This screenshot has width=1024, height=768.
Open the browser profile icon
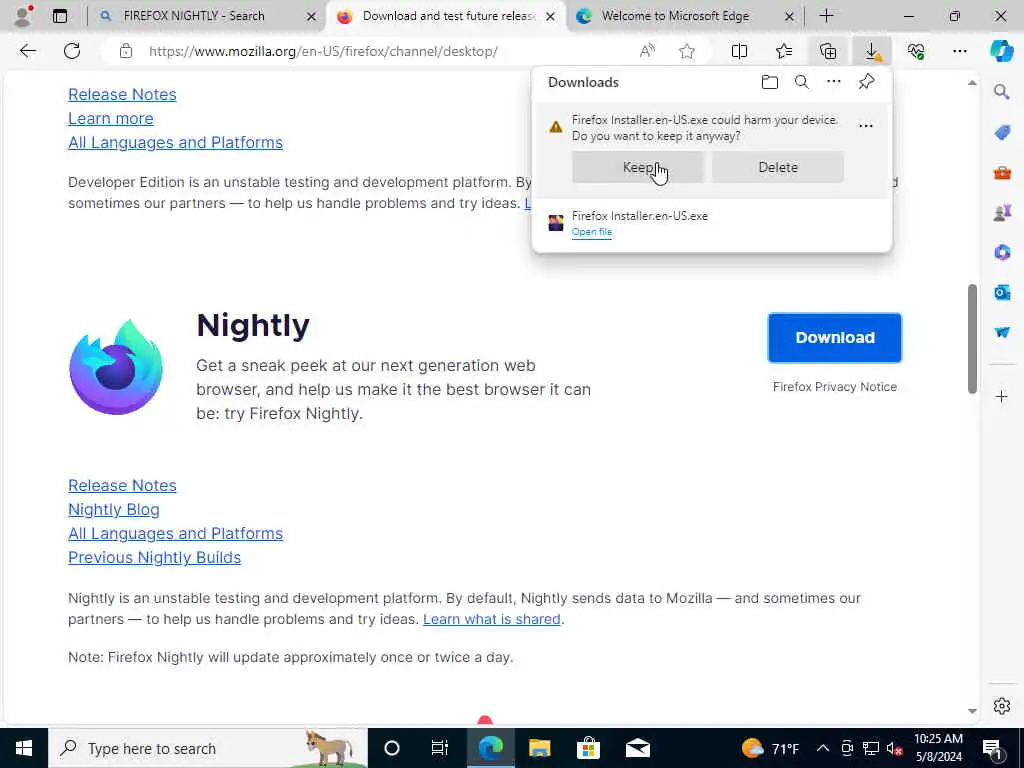point(23,16)
